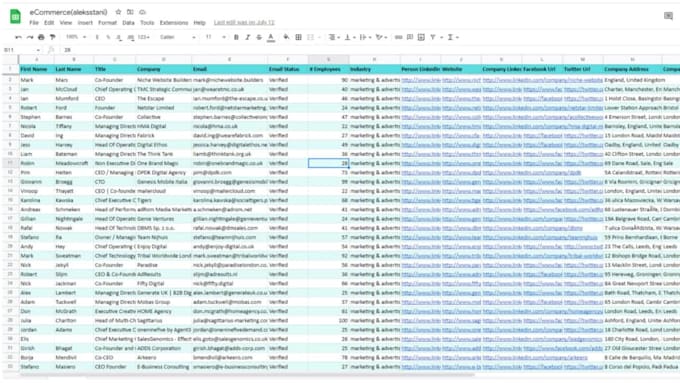Open the Twitter link in David Ing's row

point(583,135)
